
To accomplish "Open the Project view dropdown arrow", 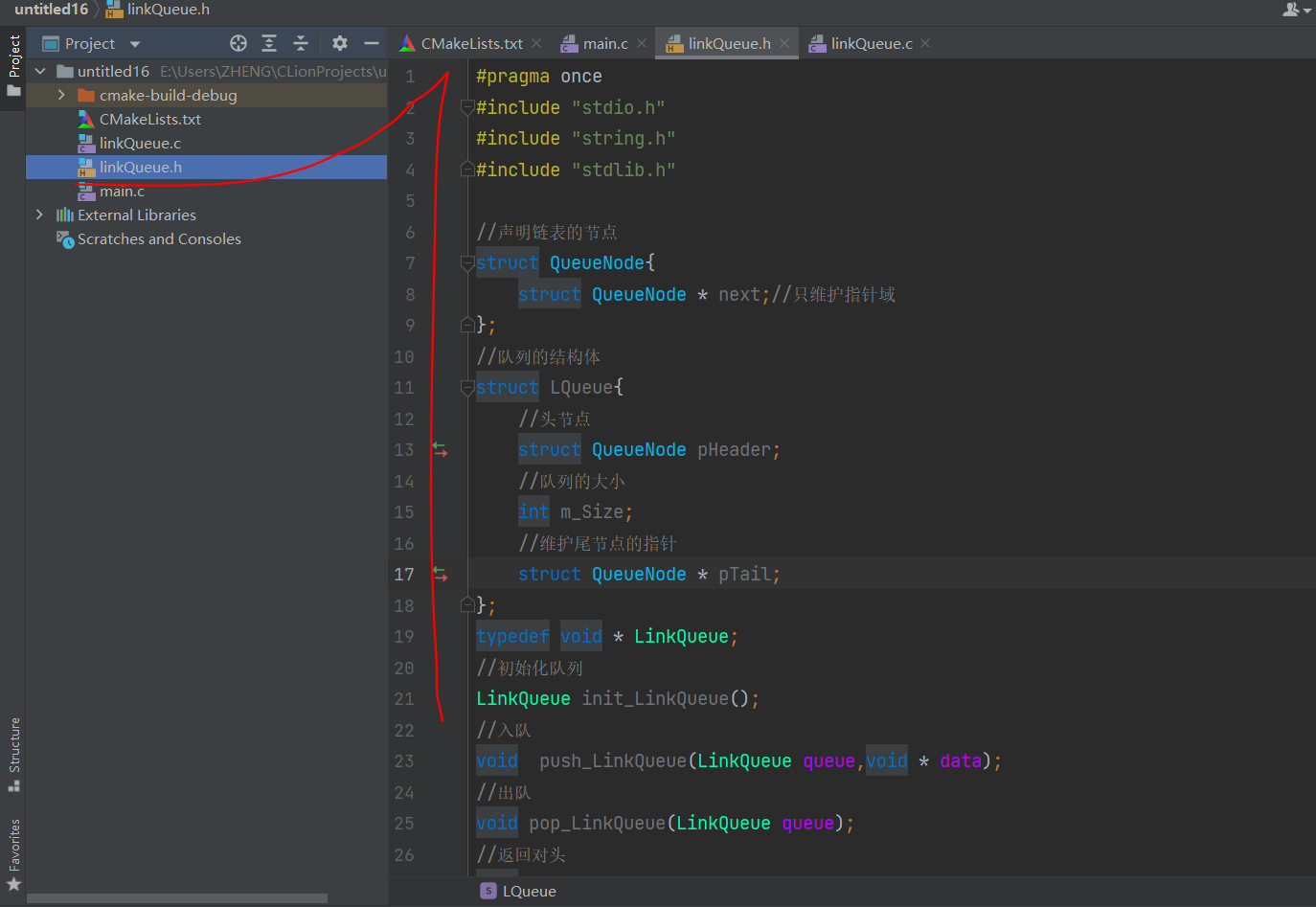I will pyautogui.click(x=135, y=44).
